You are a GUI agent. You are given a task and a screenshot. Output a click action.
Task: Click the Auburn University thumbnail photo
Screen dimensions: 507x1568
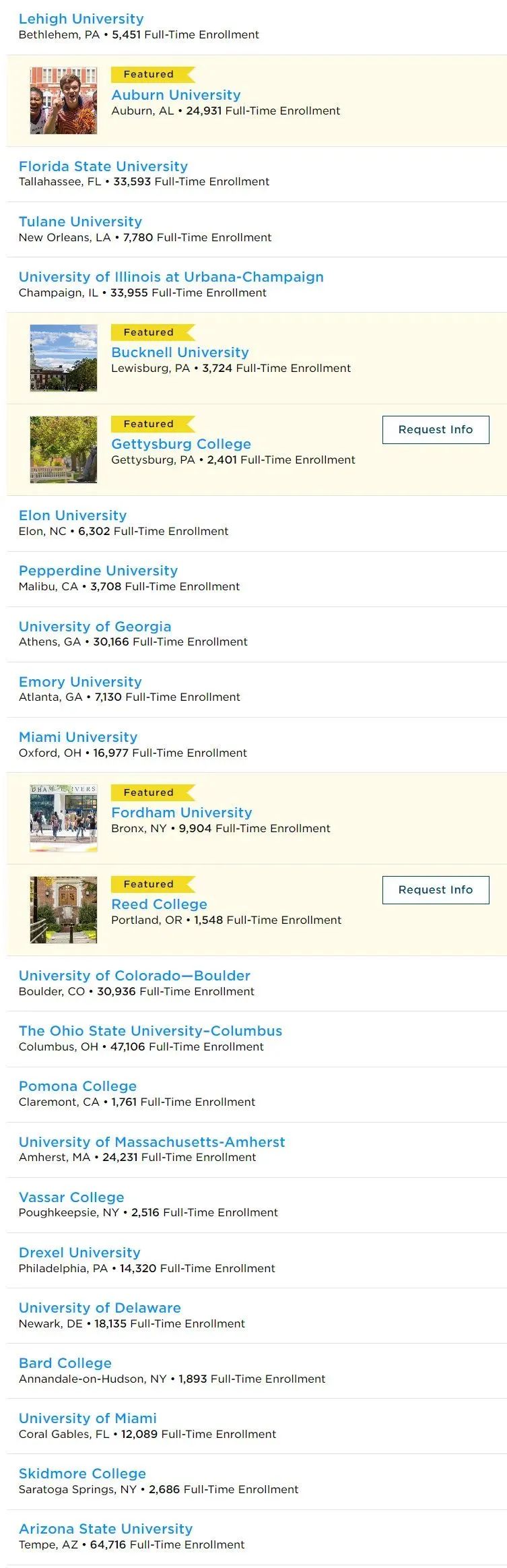click(63, 100)
